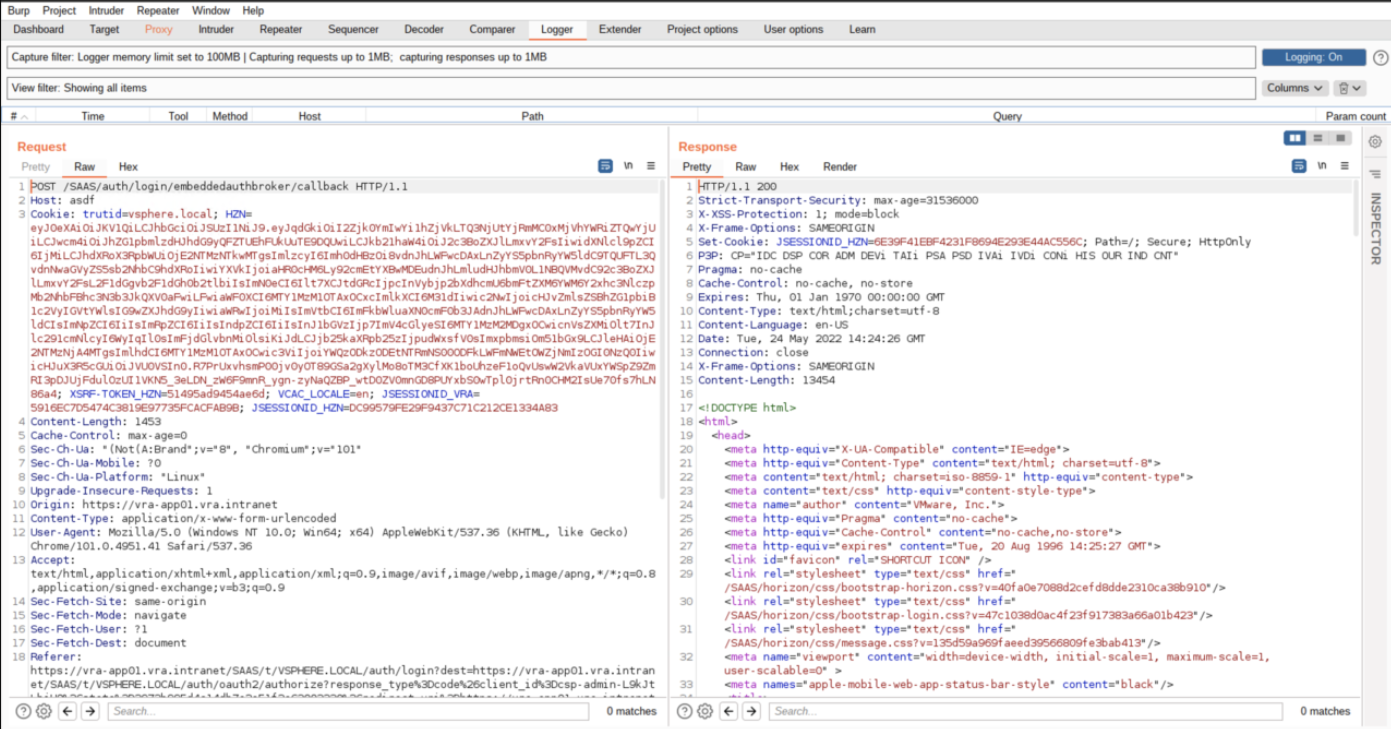Viewport: 1391px width, 729px height.
Task: Select Hex view in Response pane
Action: pyautogui.click(x=789, y=167)
